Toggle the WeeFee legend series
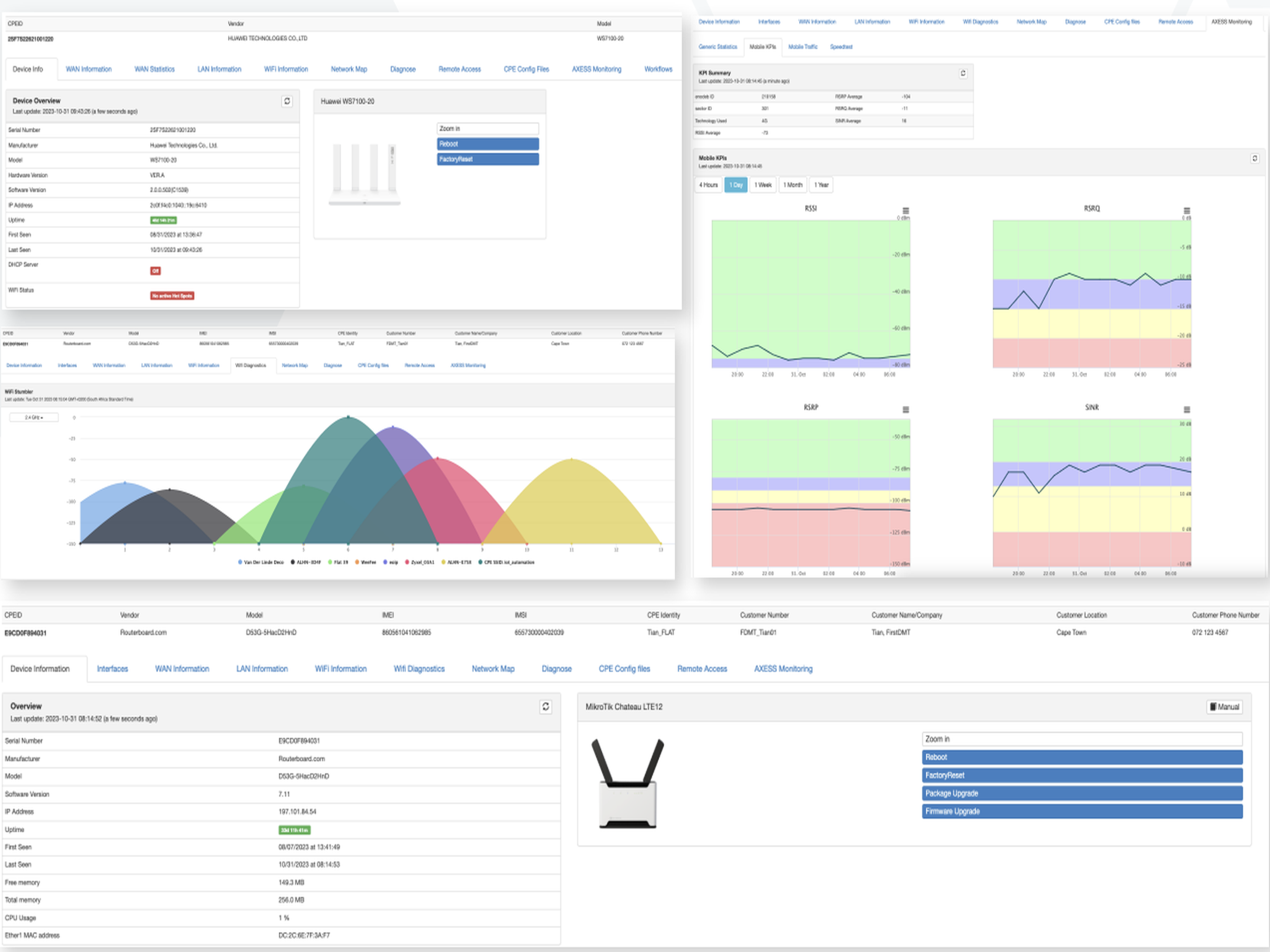The image size is (1270, 952). 365,562
